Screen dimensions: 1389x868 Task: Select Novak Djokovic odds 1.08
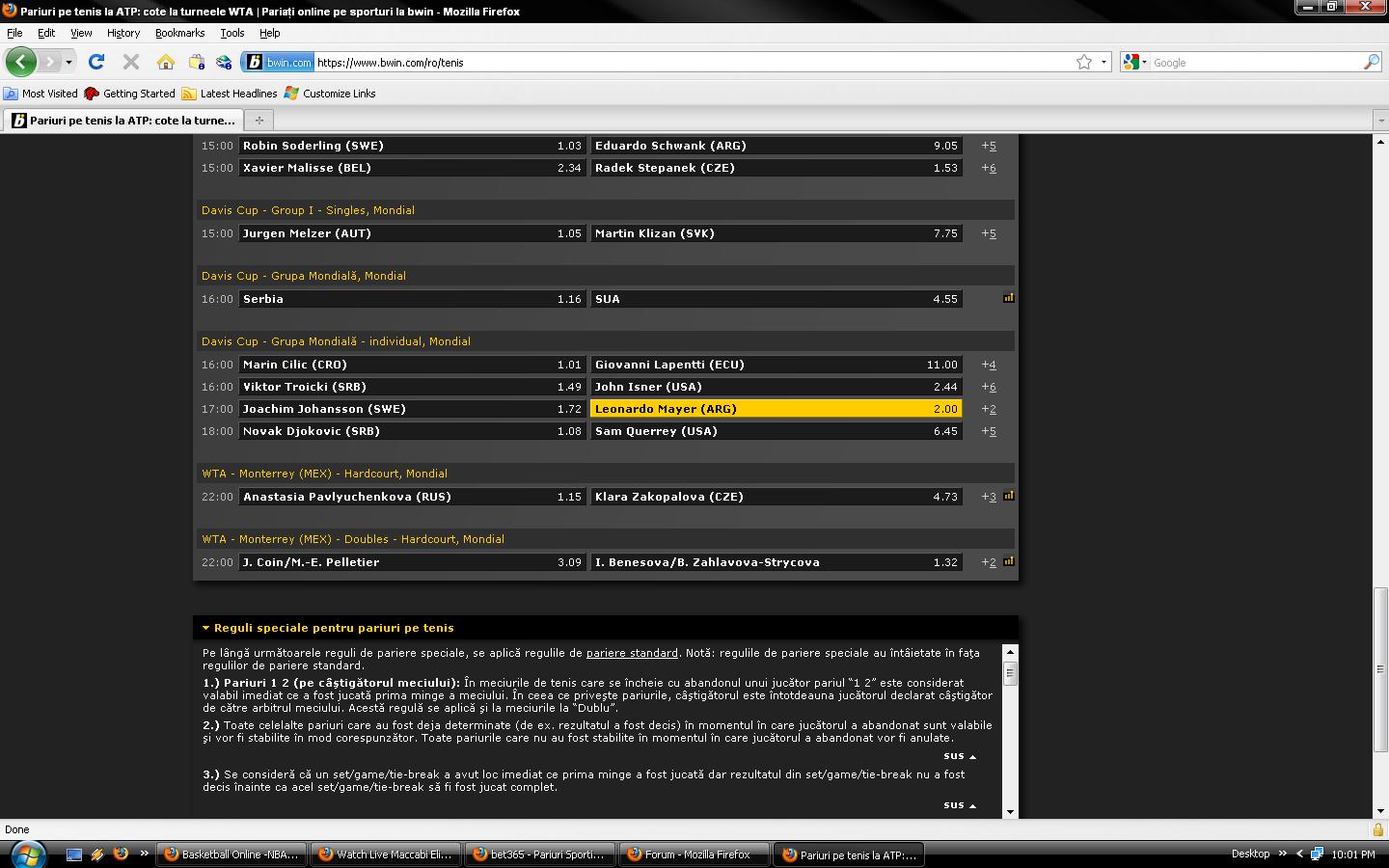pyautogui.click(x=412, y=431)
